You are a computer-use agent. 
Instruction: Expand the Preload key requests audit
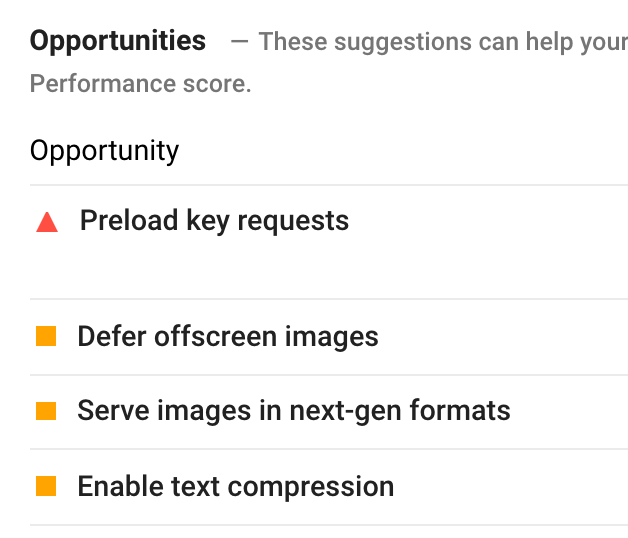click(x=214, y=221)
